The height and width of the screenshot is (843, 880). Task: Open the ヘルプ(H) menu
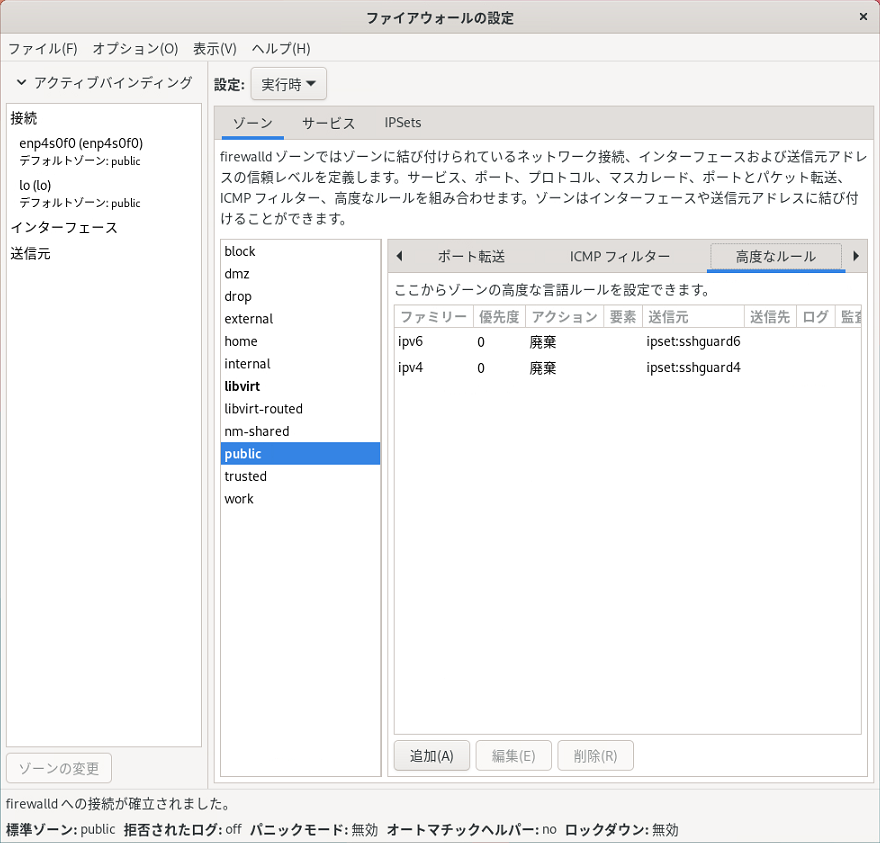[280, 48]
